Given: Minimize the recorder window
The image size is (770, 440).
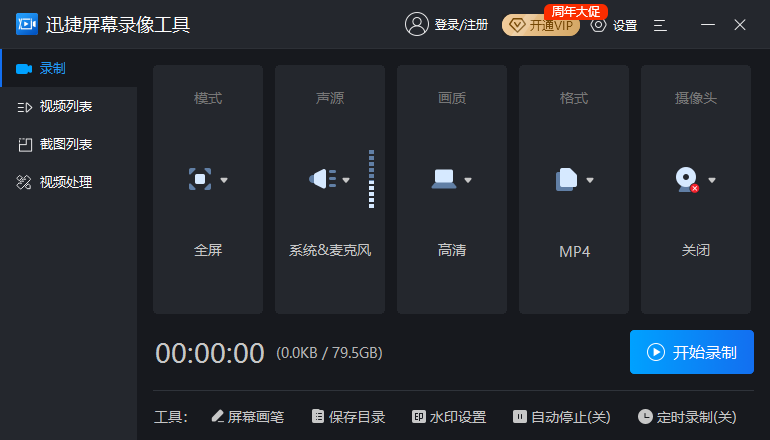Looking at the screenshot, I should tap(708, 24).
